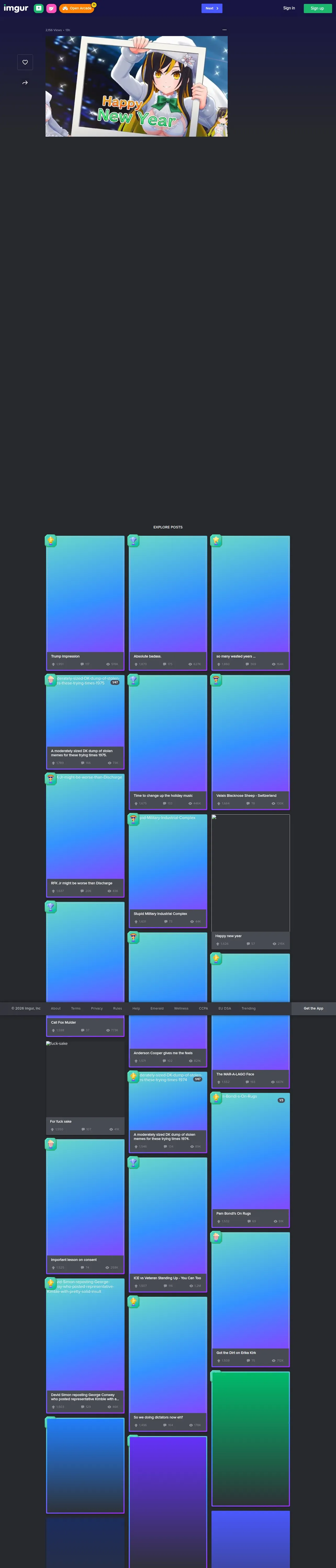Image resolution: width=336 pixels, height=1568 pixels.
Task: Open Stupid Military Industrial Complex post
Action: pyautogui.click(x=168, y=871)
